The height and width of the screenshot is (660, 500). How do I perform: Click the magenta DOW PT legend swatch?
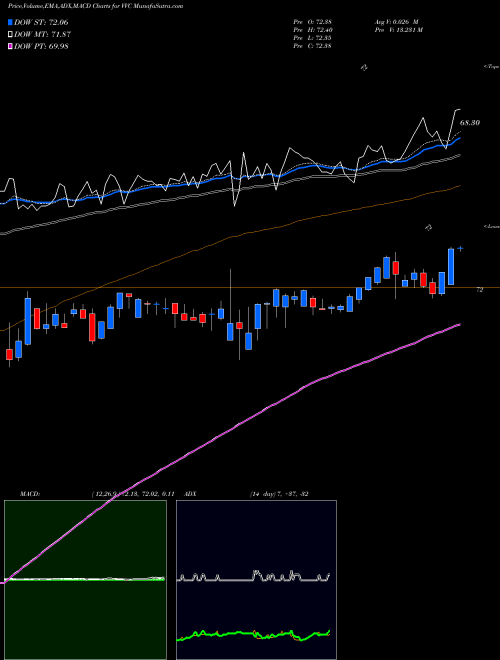[x=10, y=46]
